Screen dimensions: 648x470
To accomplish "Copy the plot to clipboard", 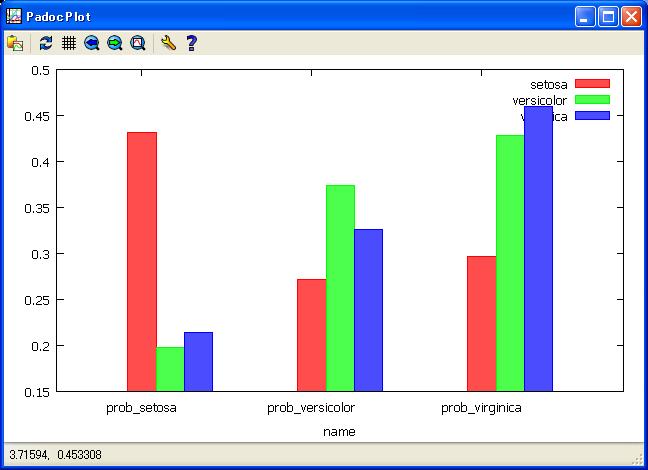I will pos(15,43).
